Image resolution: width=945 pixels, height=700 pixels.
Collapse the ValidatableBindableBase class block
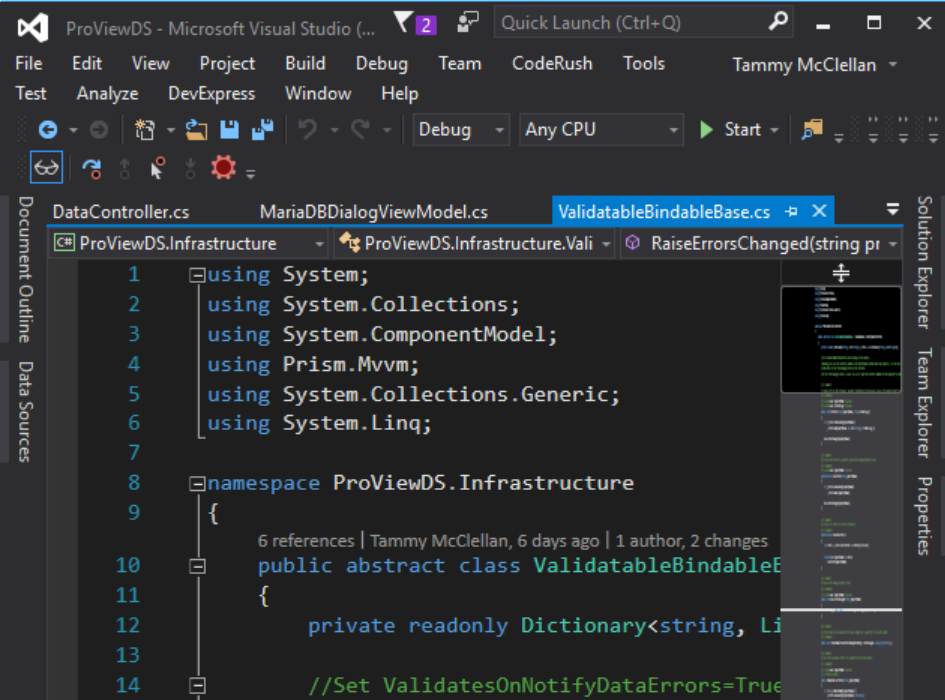pos(197,566)
